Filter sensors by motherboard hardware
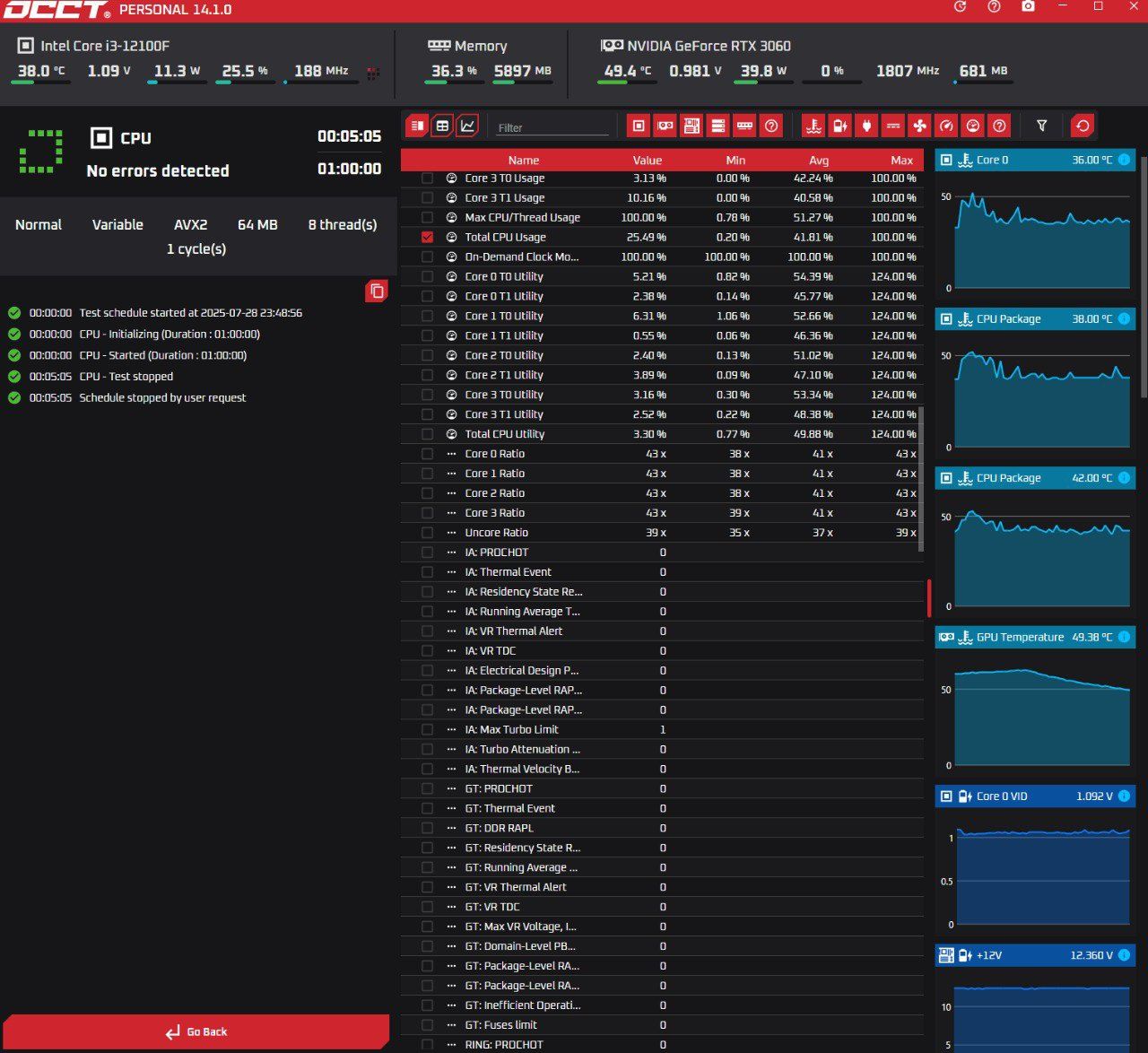 point(691,126)
